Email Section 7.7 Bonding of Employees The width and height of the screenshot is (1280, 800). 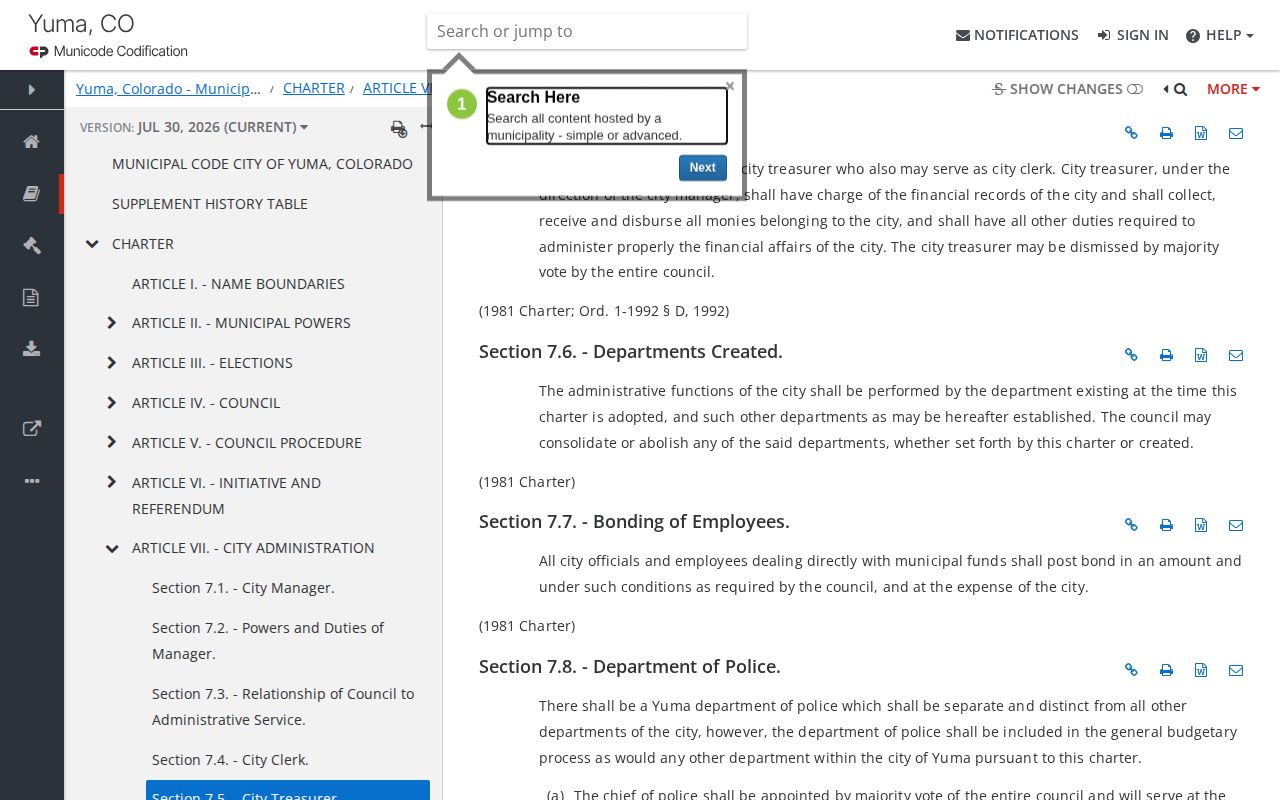(1236, 525)
